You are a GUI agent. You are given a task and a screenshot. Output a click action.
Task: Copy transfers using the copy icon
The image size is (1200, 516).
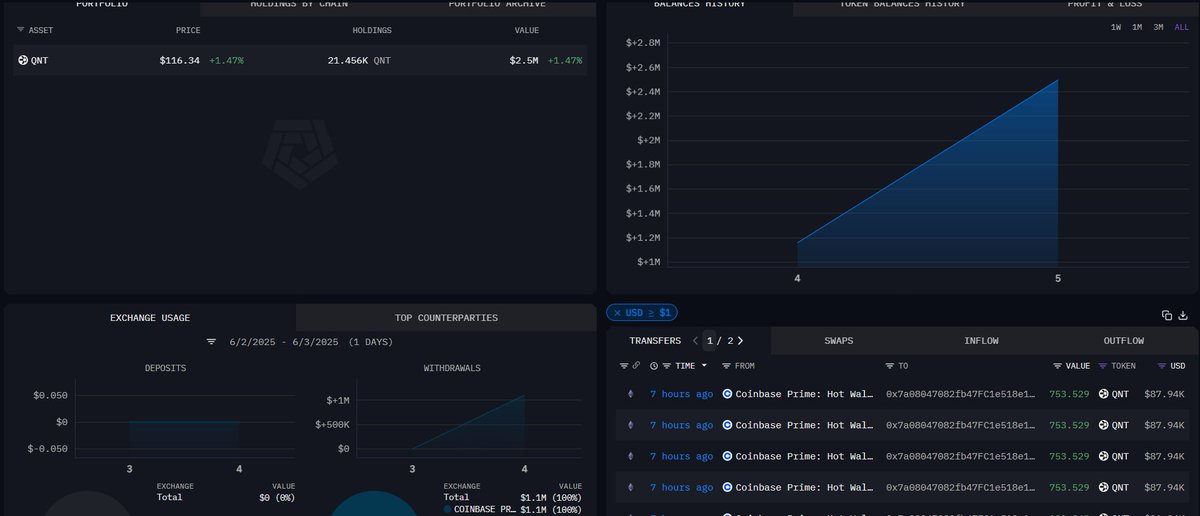pyautogui.click(x=1167, y=315)
